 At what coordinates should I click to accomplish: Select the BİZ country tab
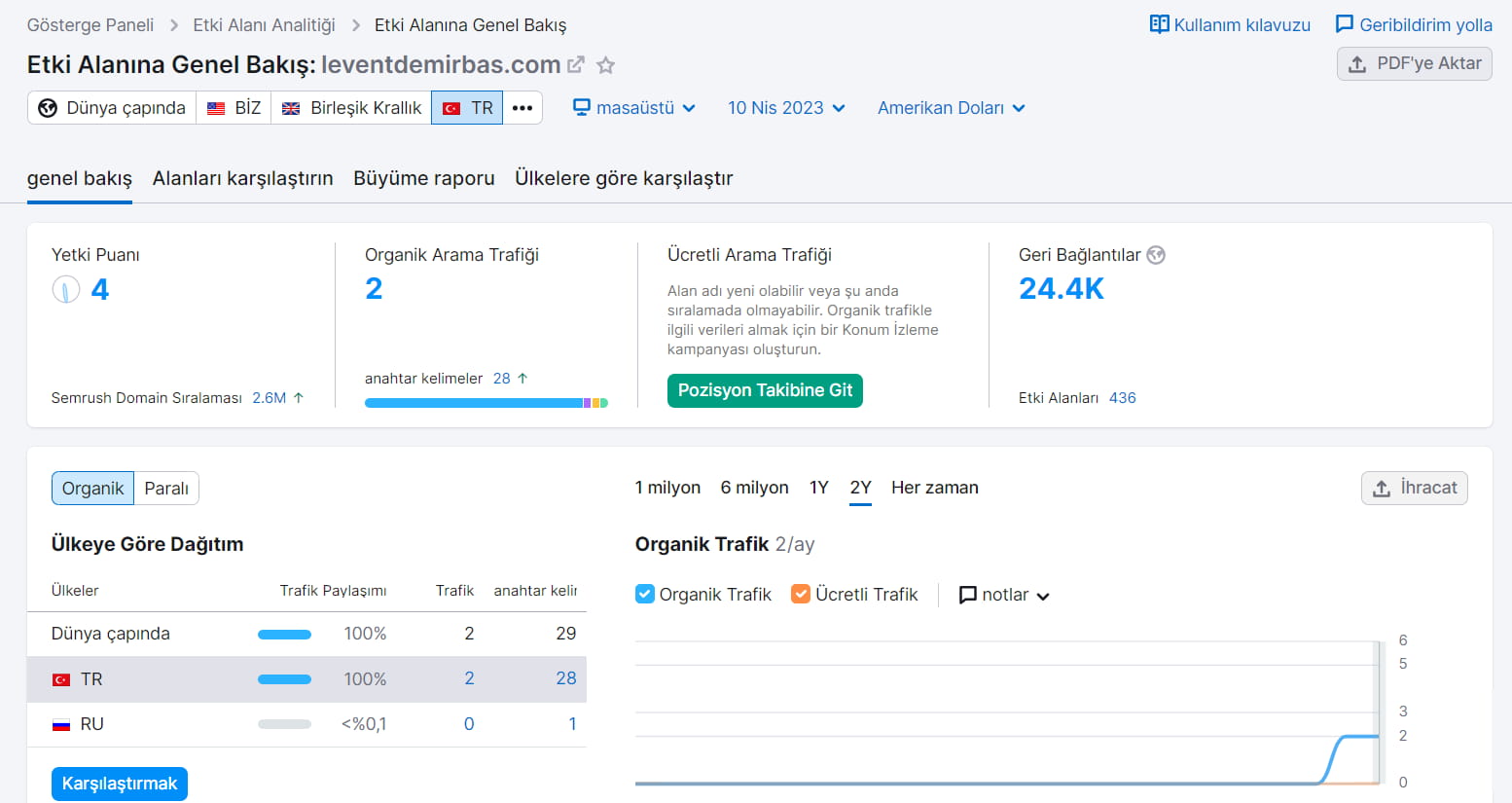tap(234, 108)
